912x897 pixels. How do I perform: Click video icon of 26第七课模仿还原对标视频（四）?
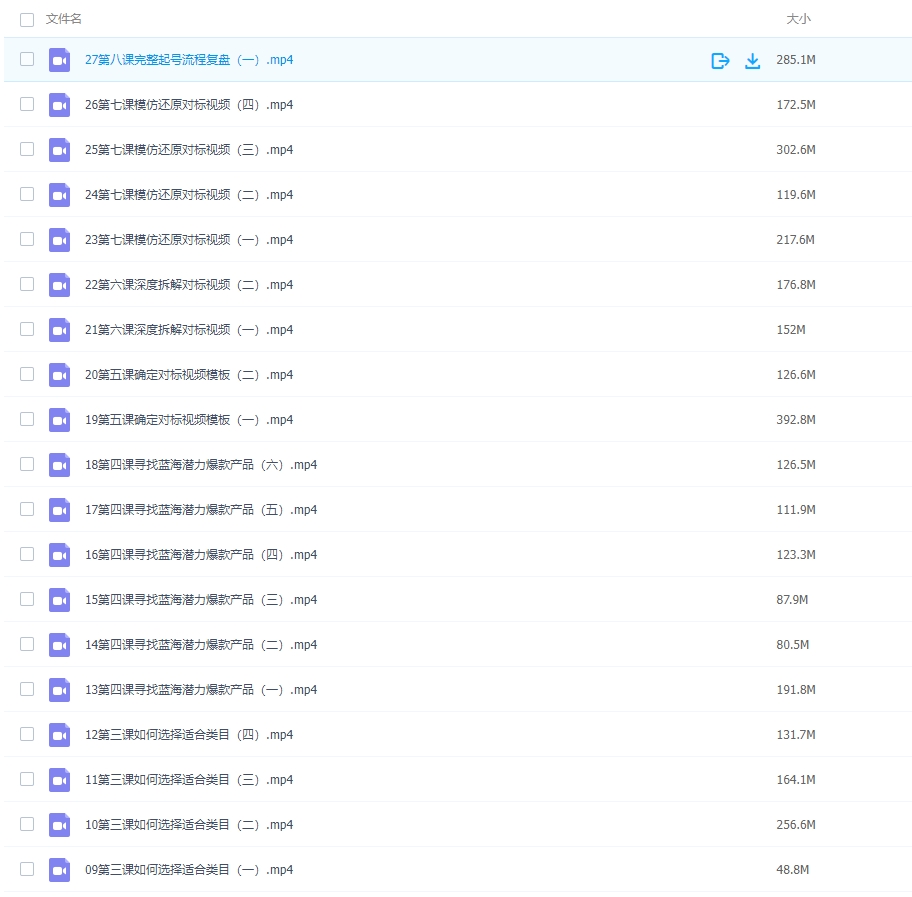click(x=59, y=105)
